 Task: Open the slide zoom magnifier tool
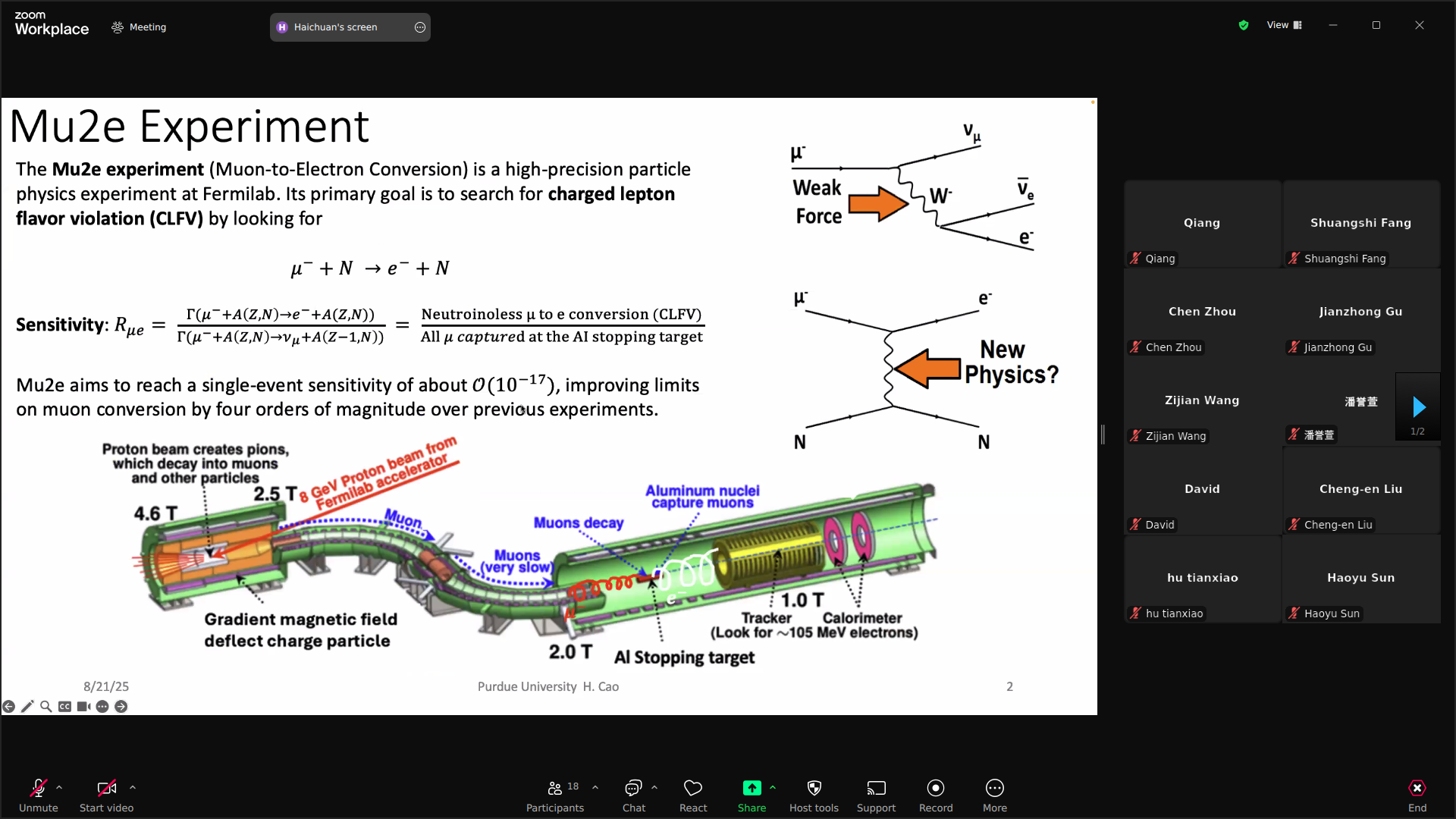[46, 707]
